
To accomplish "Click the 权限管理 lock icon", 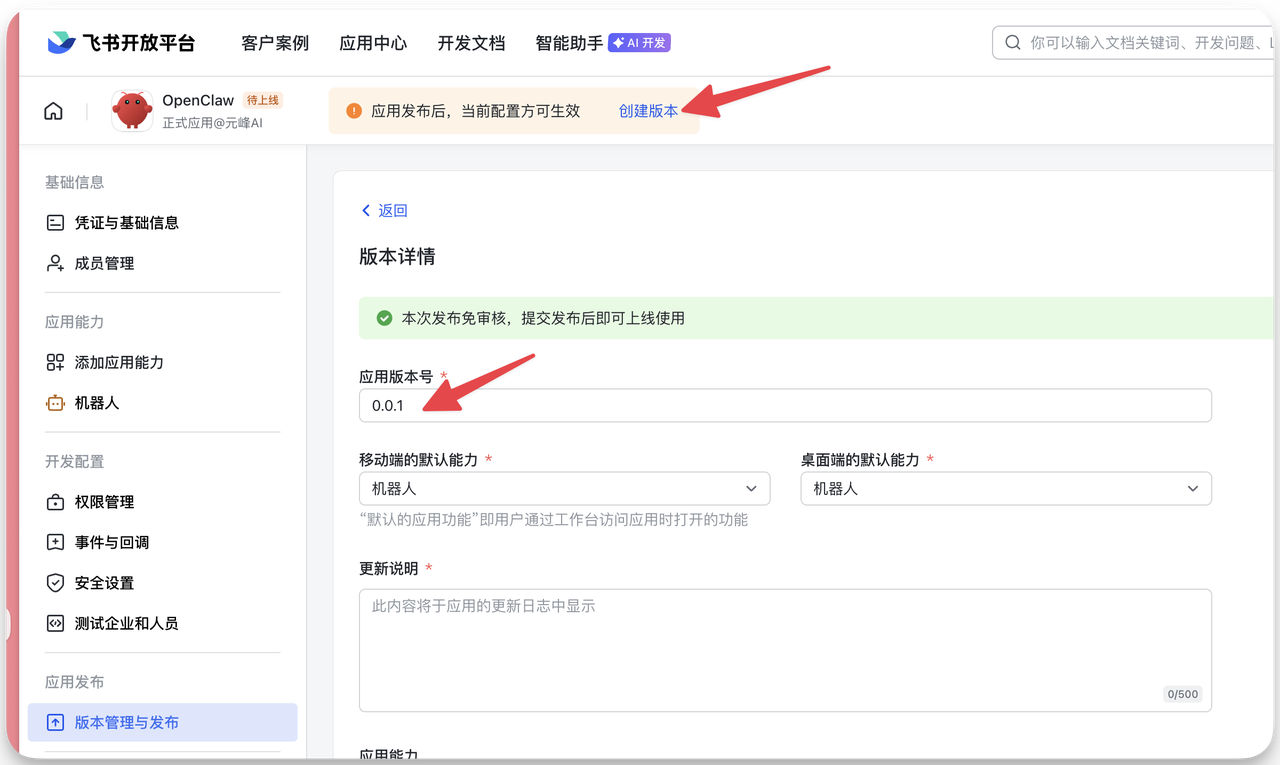I will (56, 502).
